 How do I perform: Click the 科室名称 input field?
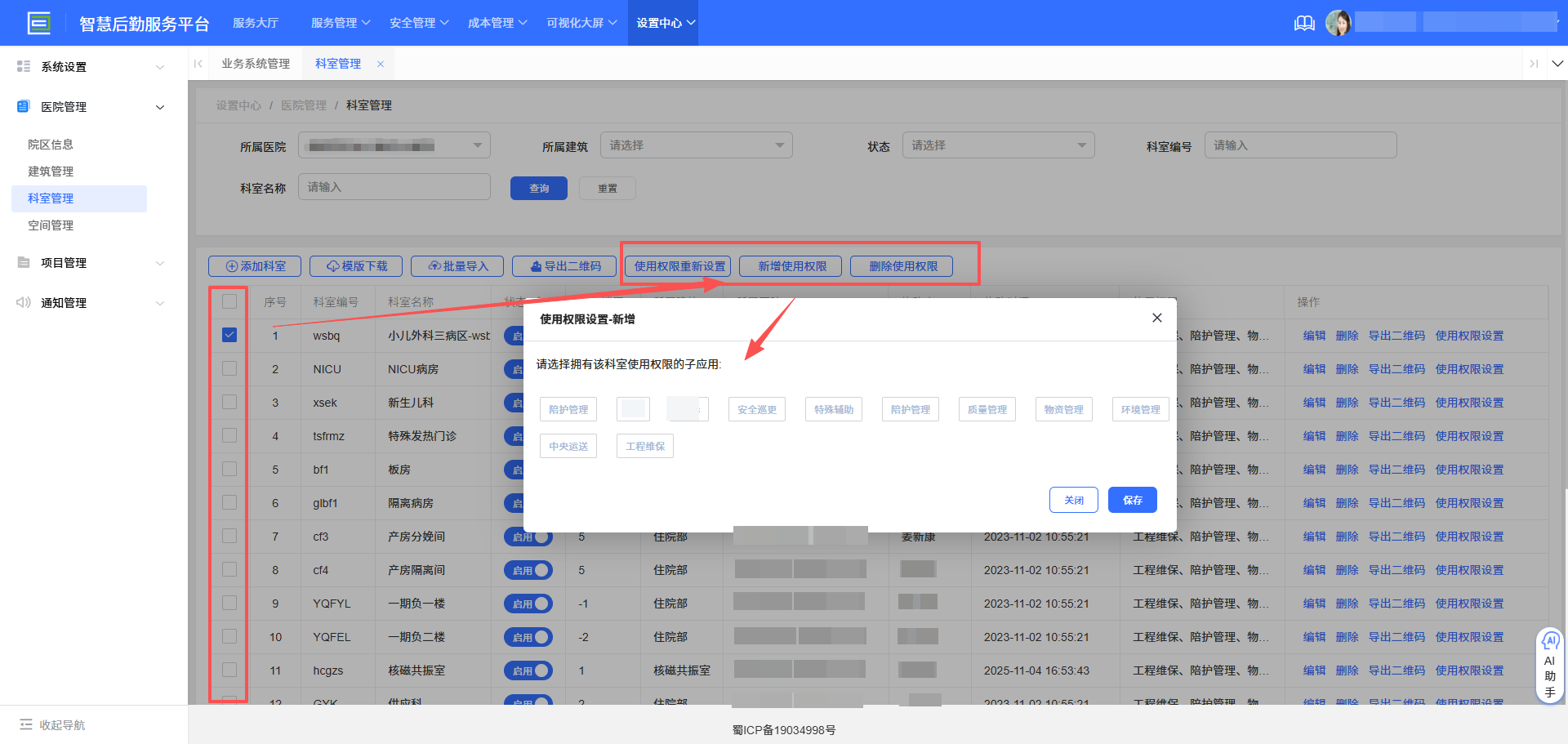tap(394, 187)
